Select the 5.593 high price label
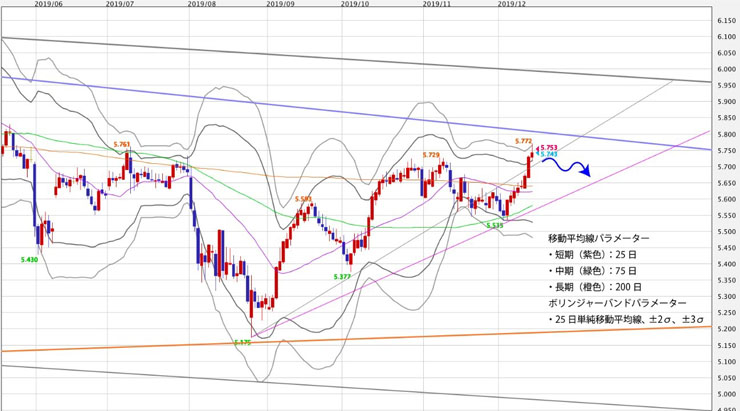Viewport: 740px width, 411px height. coord(304,199)
